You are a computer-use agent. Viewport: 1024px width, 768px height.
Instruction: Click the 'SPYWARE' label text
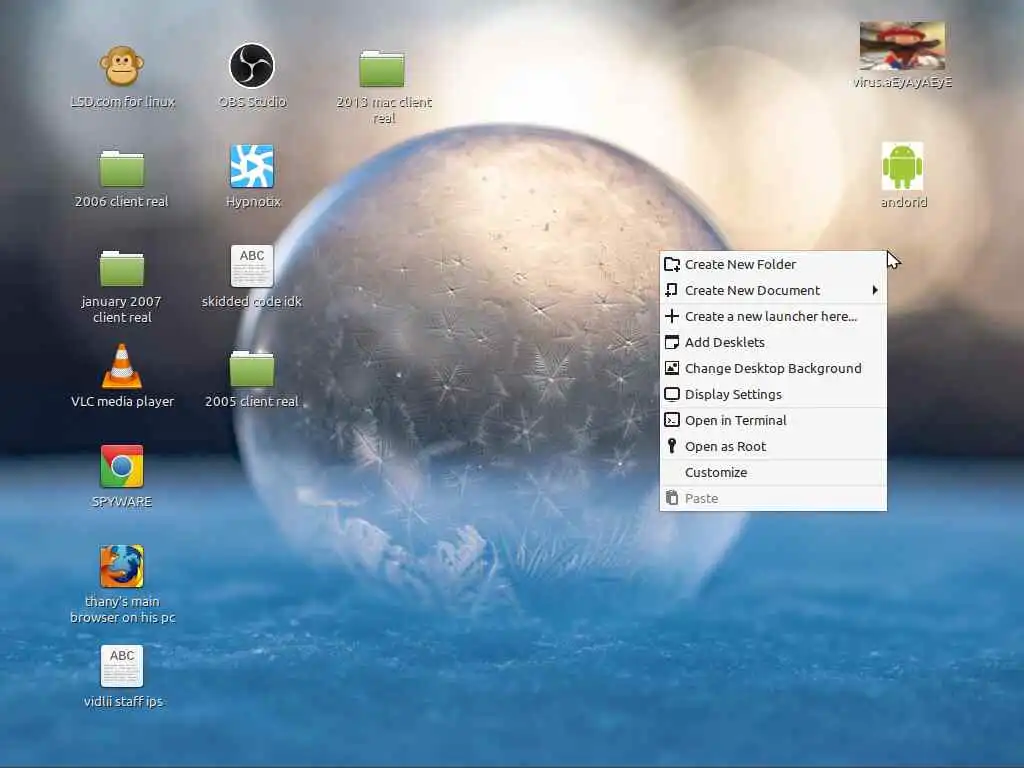[121, 502]
